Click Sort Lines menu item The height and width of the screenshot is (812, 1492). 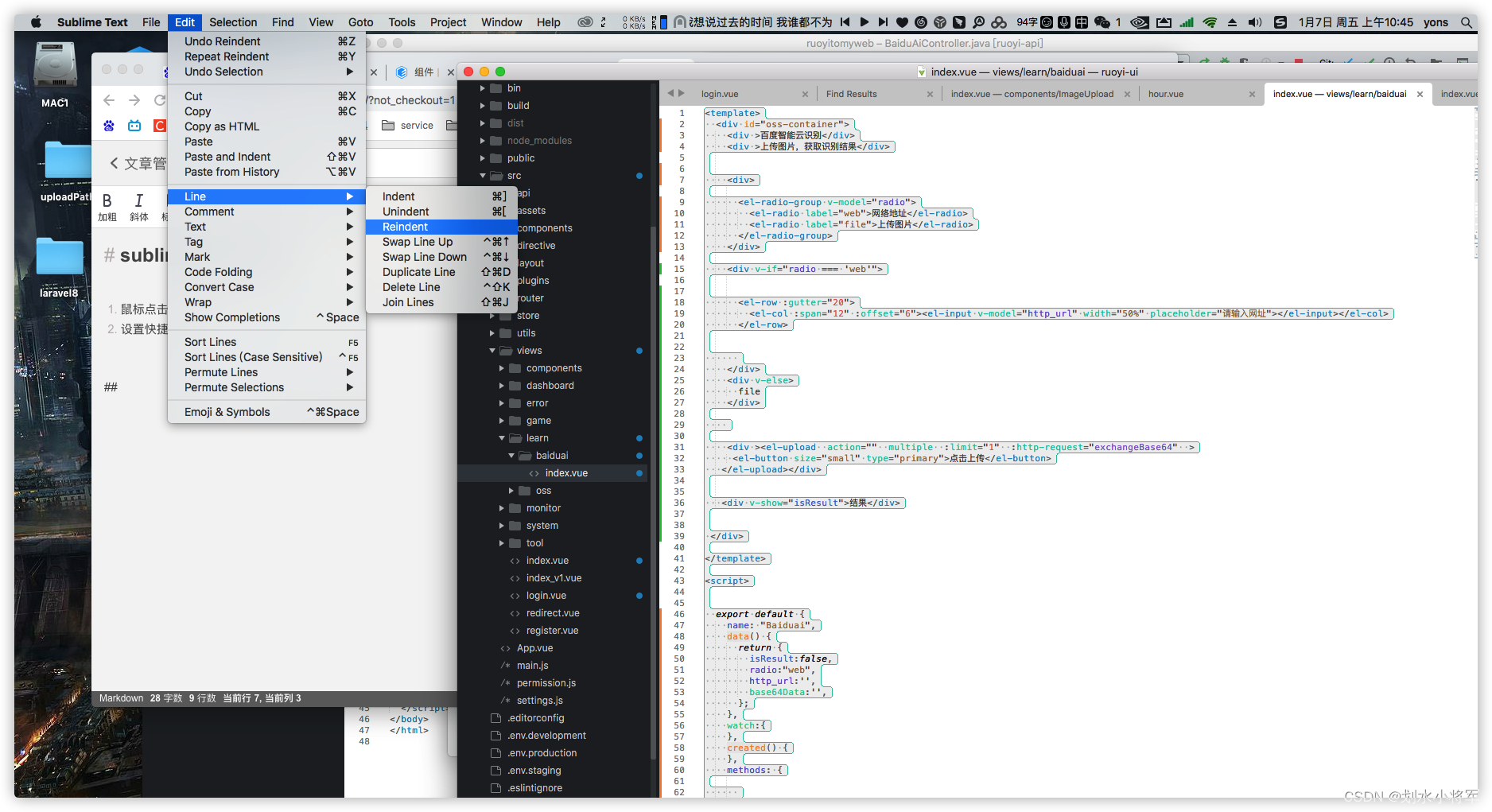266,342
